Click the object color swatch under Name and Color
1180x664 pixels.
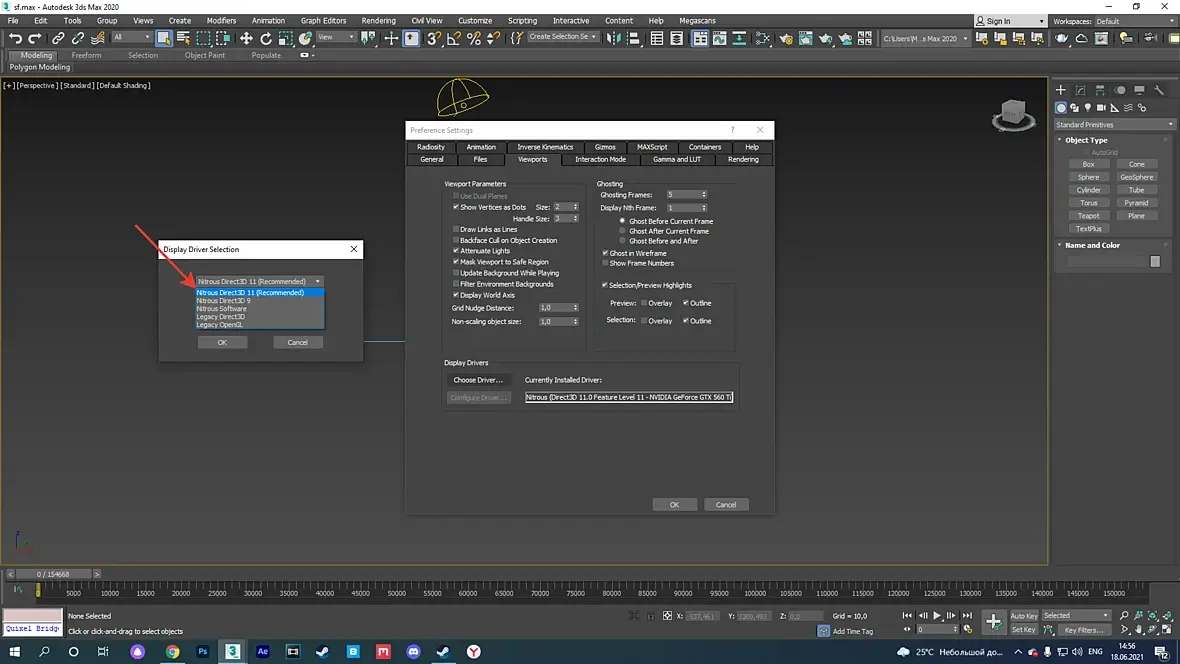coord(1155,261)
